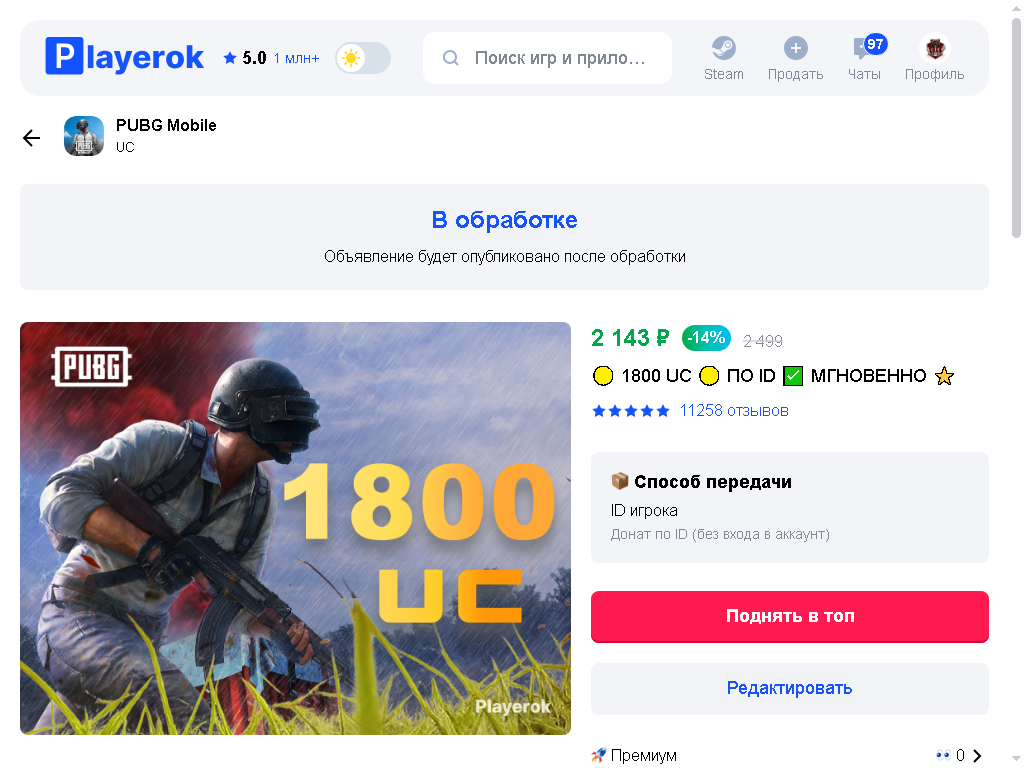Click the Продать plus icon
This screenshot has width=1024, height=768.
tap(795, 48)
